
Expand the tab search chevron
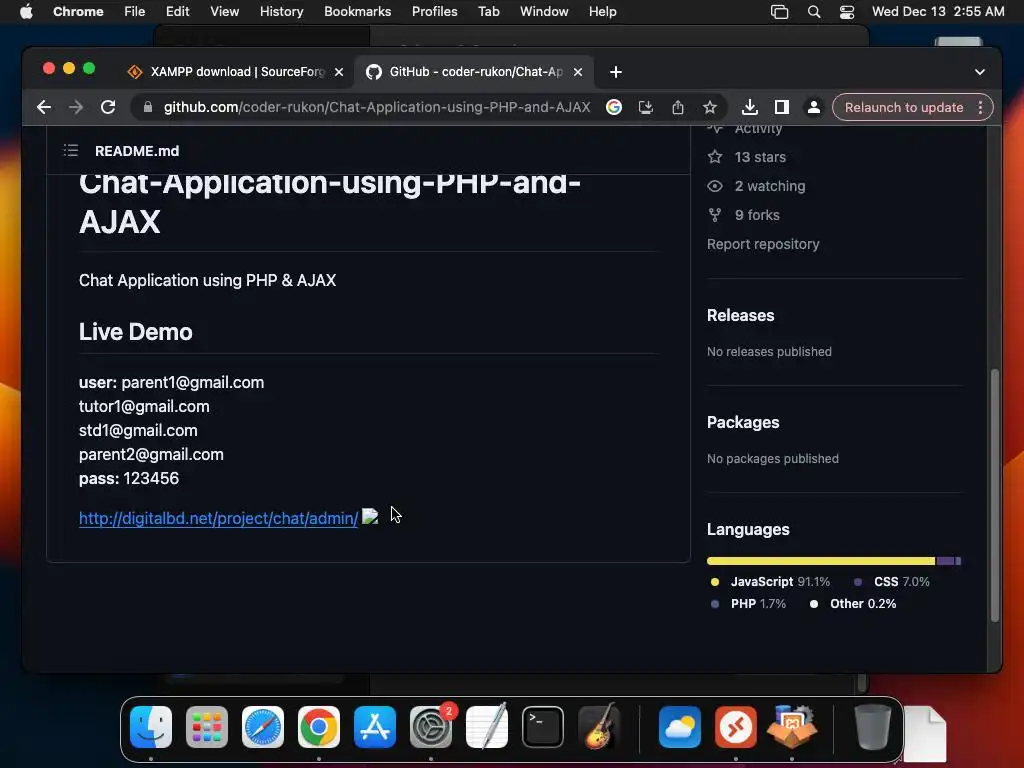pos(980,72)
